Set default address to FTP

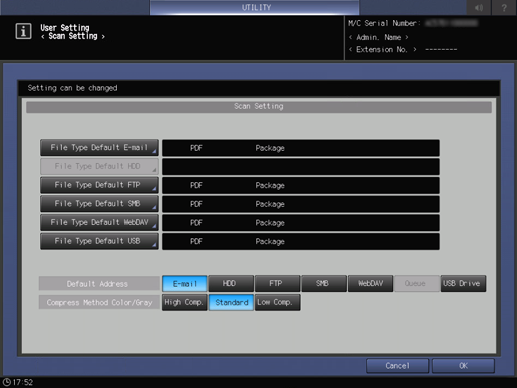[277, 284]
